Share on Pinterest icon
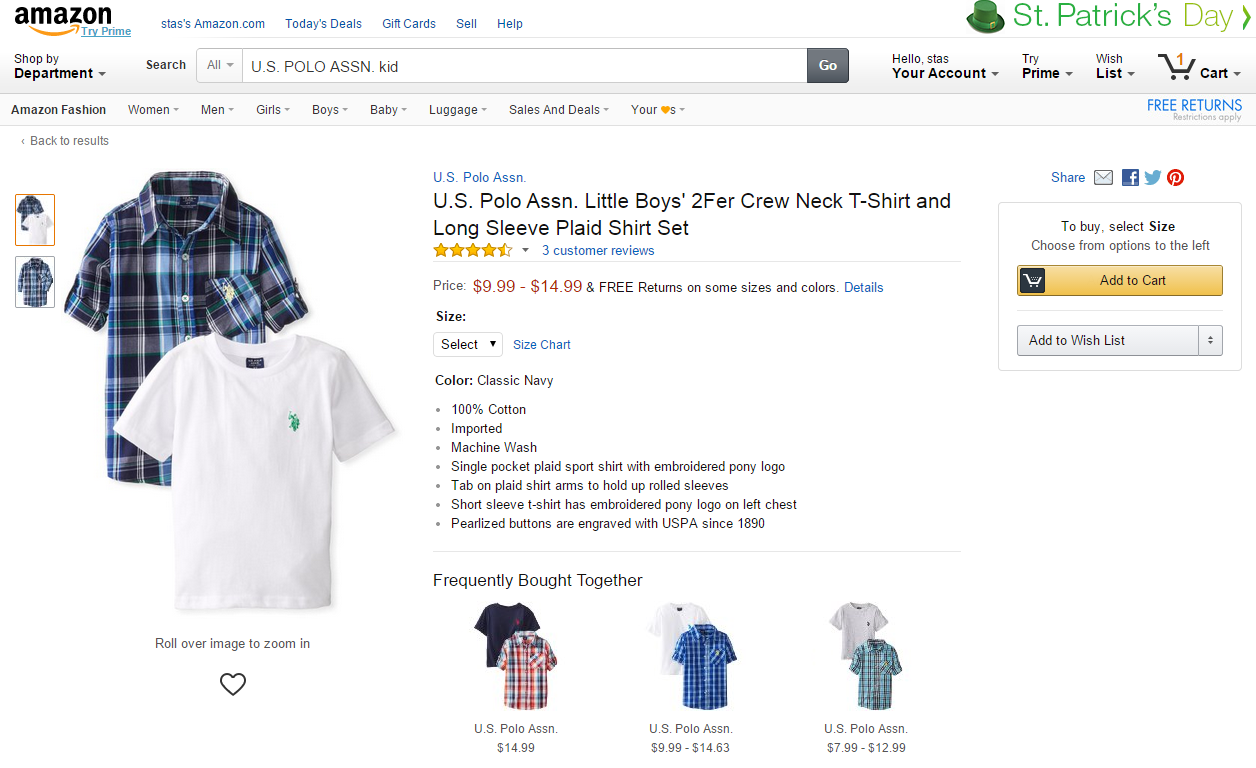 tap(1176, 177)
